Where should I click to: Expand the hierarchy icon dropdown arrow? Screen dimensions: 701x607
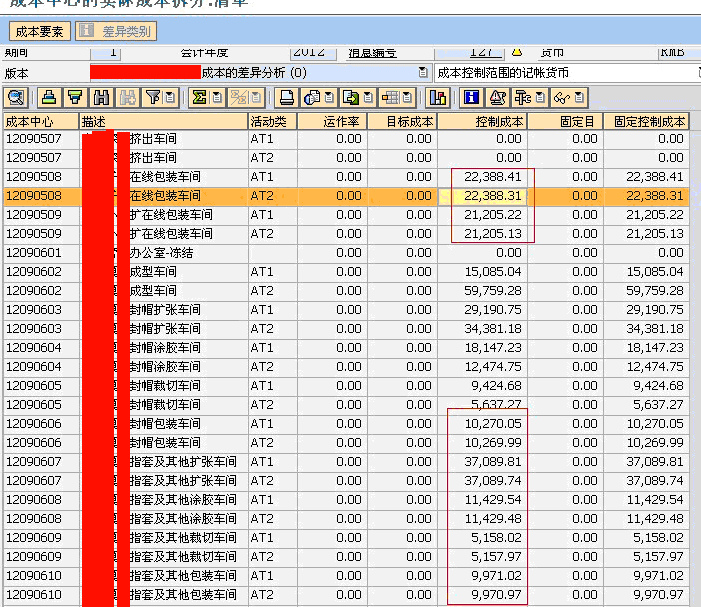point(540,97)
